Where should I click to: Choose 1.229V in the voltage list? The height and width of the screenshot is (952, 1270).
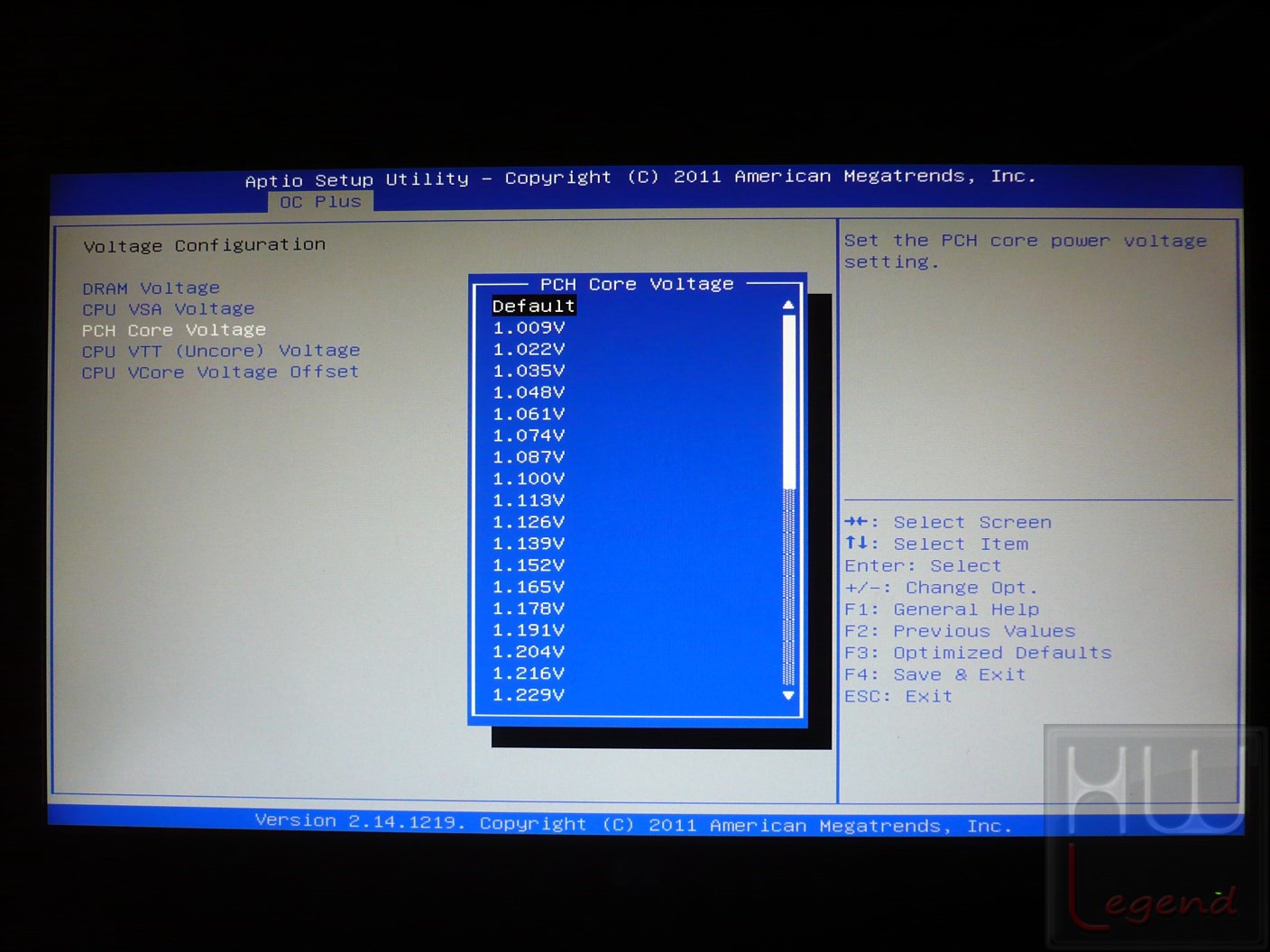(x=529, y=696)
